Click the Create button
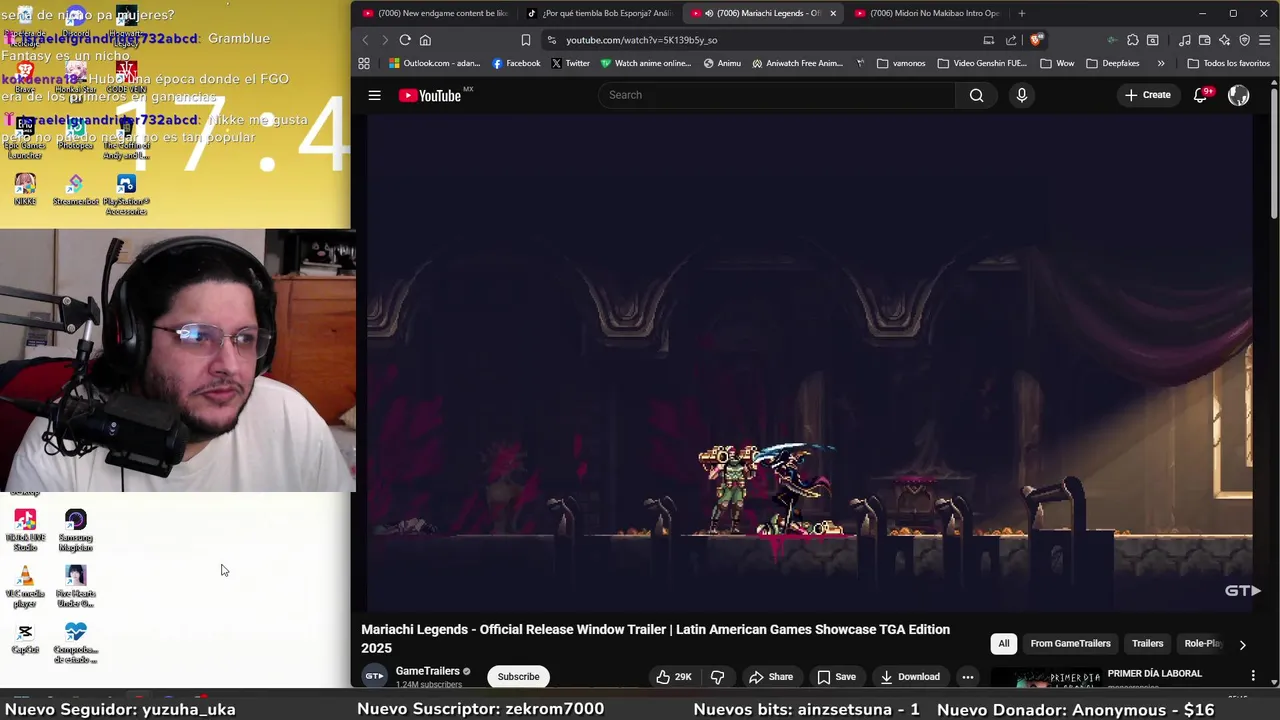This screenshot has width=1280, height=720. [1147, 95]
